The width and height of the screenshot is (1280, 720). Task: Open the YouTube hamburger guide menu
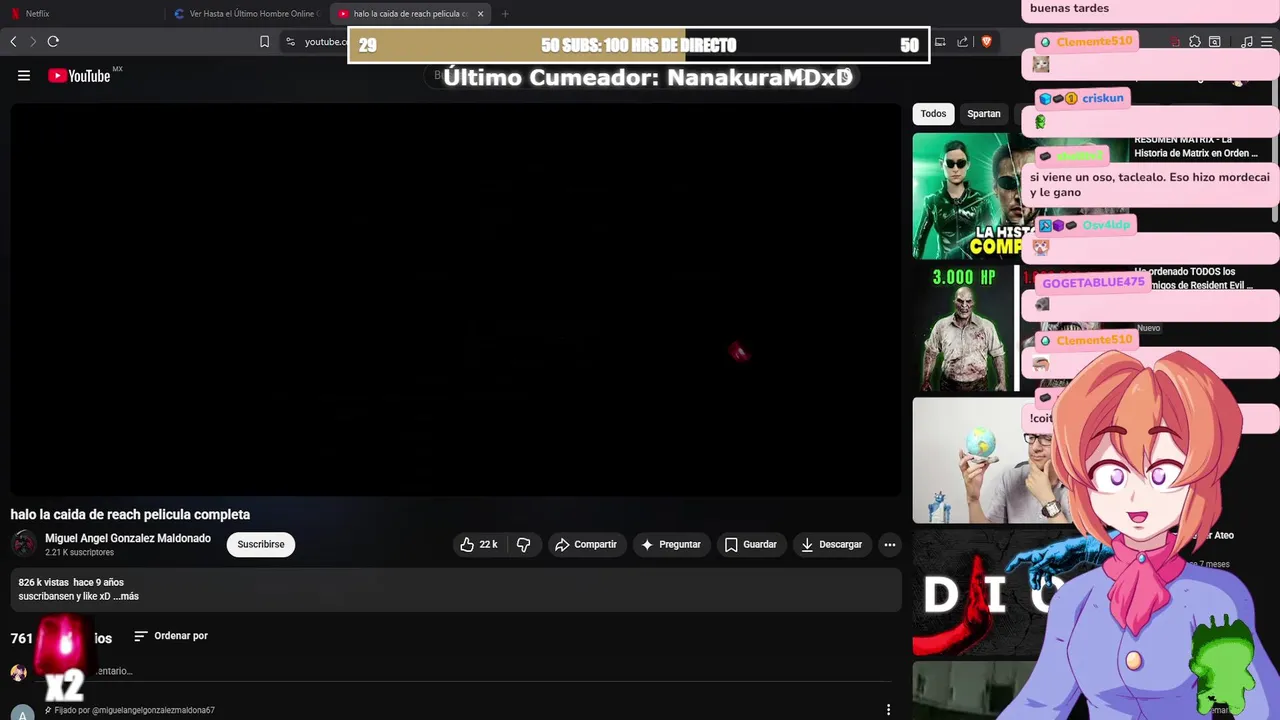[x=24, y=75]
